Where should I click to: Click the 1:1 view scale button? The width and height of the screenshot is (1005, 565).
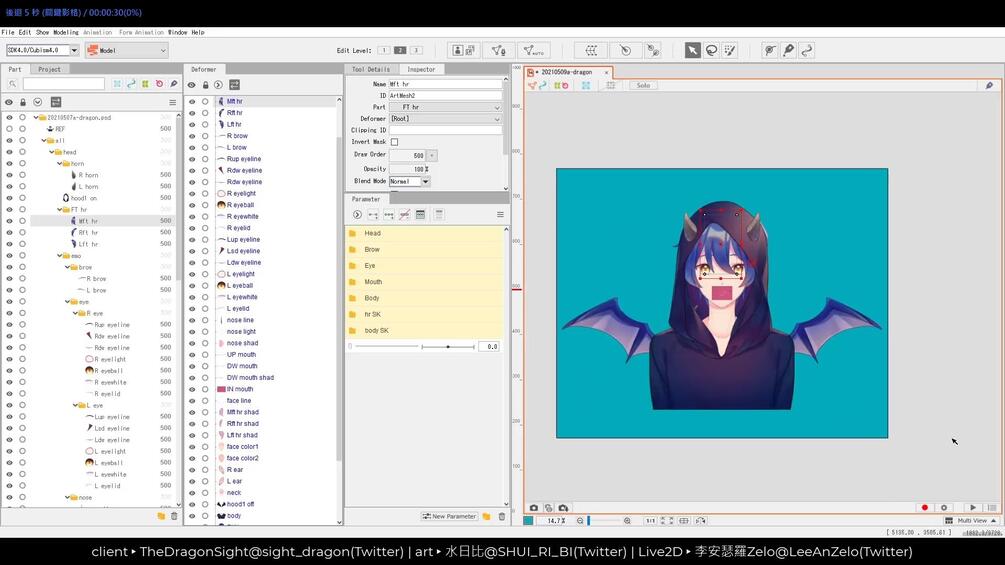(x=650, y=521)
